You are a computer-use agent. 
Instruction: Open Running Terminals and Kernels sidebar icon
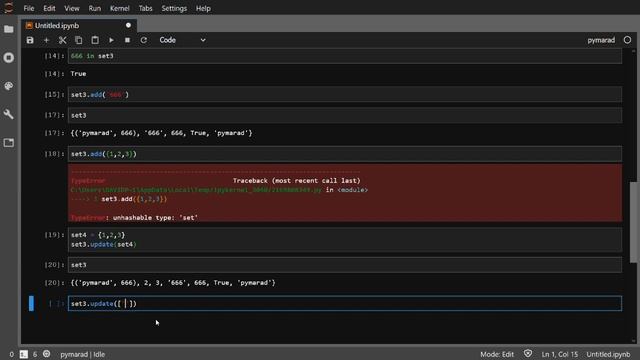point(9,58)
